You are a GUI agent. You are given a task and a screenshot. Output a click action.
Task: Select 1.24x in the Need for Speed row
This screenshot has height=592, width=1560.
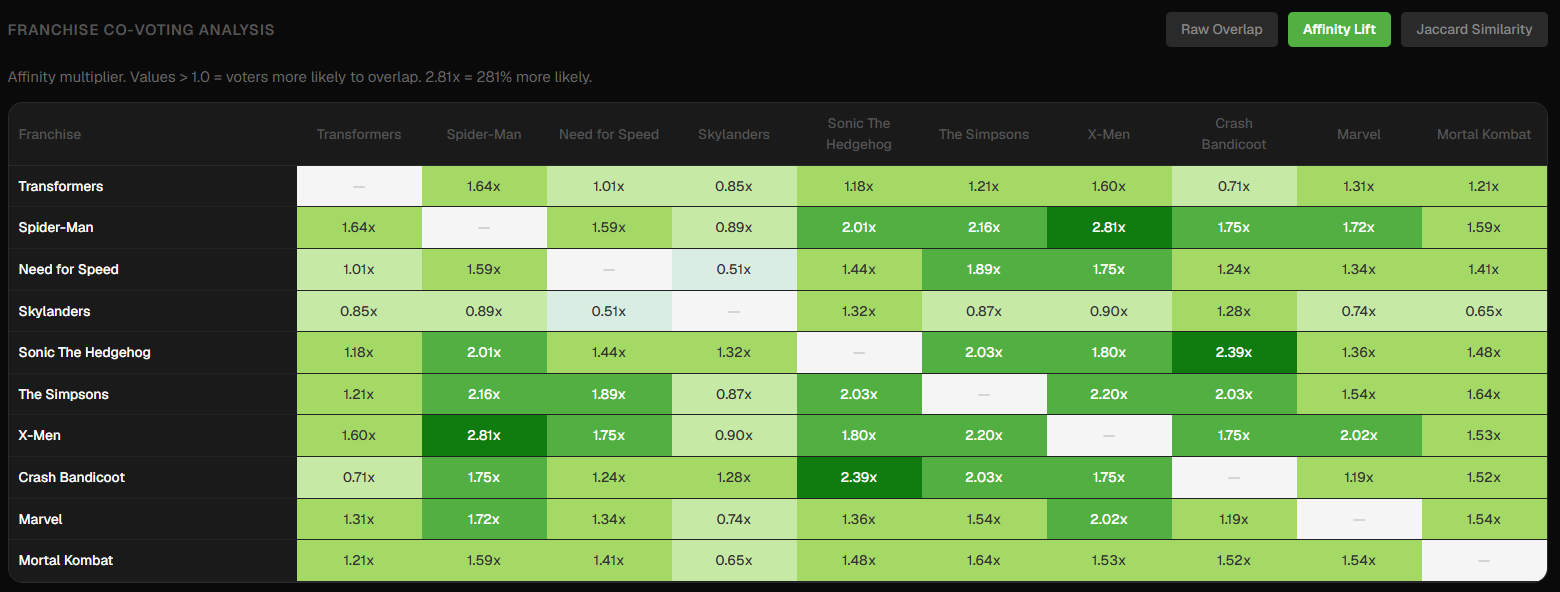(1234, 270)
